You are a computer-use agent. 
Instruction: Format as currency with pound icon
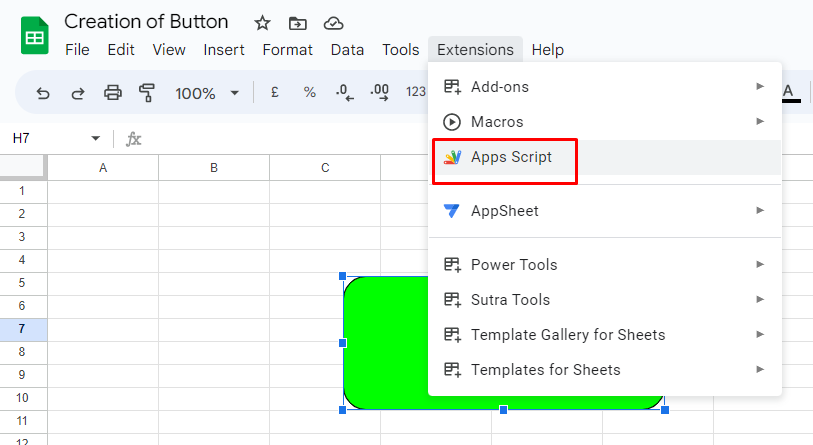[275, 93]
